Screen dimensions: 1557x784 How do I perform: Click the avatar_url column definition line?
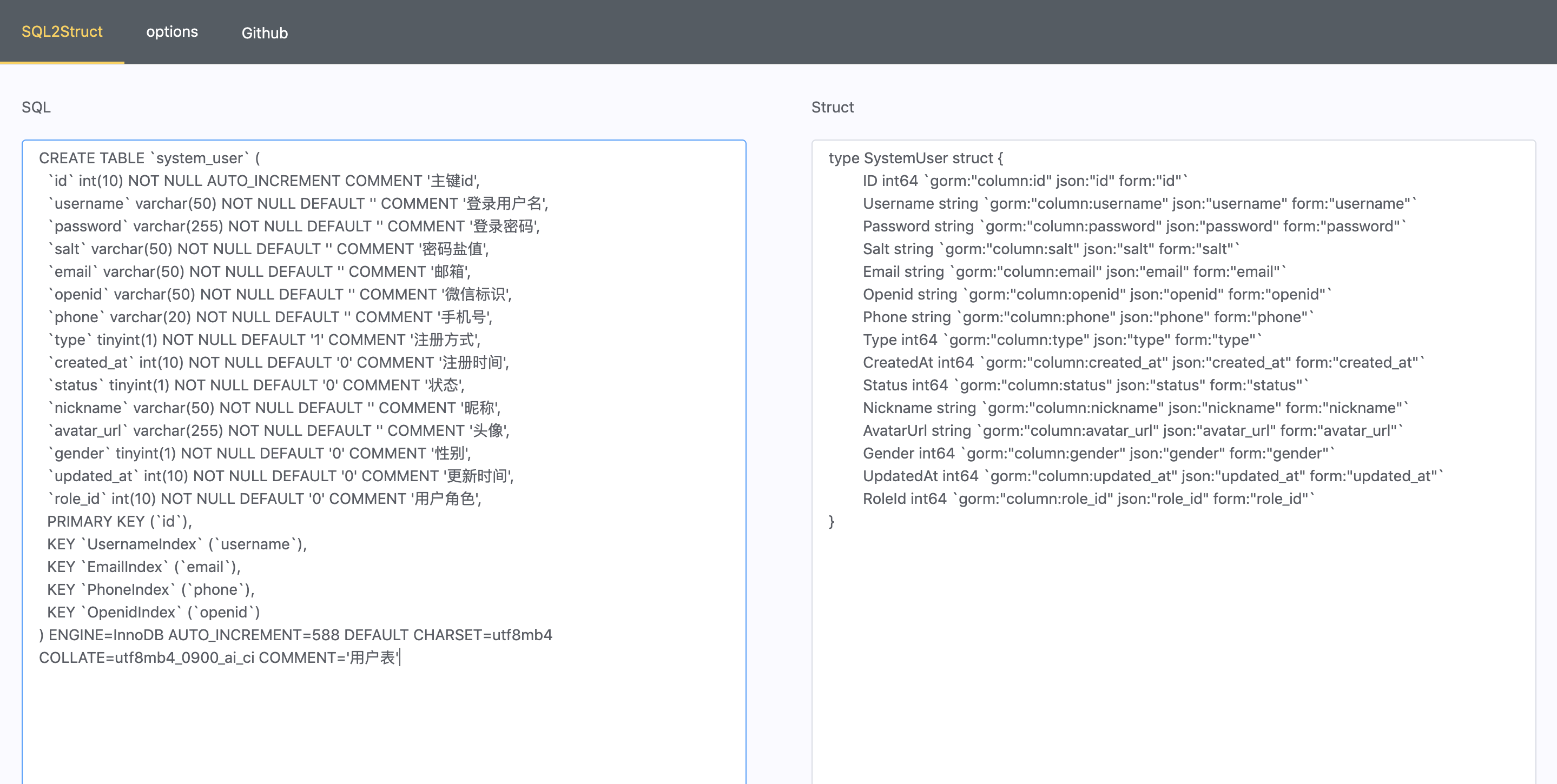pyautogui.click(x=278, y=430)
